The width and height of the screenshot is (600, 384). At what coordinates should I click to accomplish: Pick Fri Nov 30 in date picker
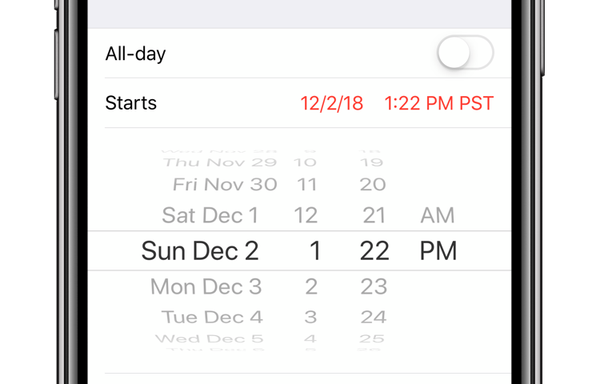225,184
